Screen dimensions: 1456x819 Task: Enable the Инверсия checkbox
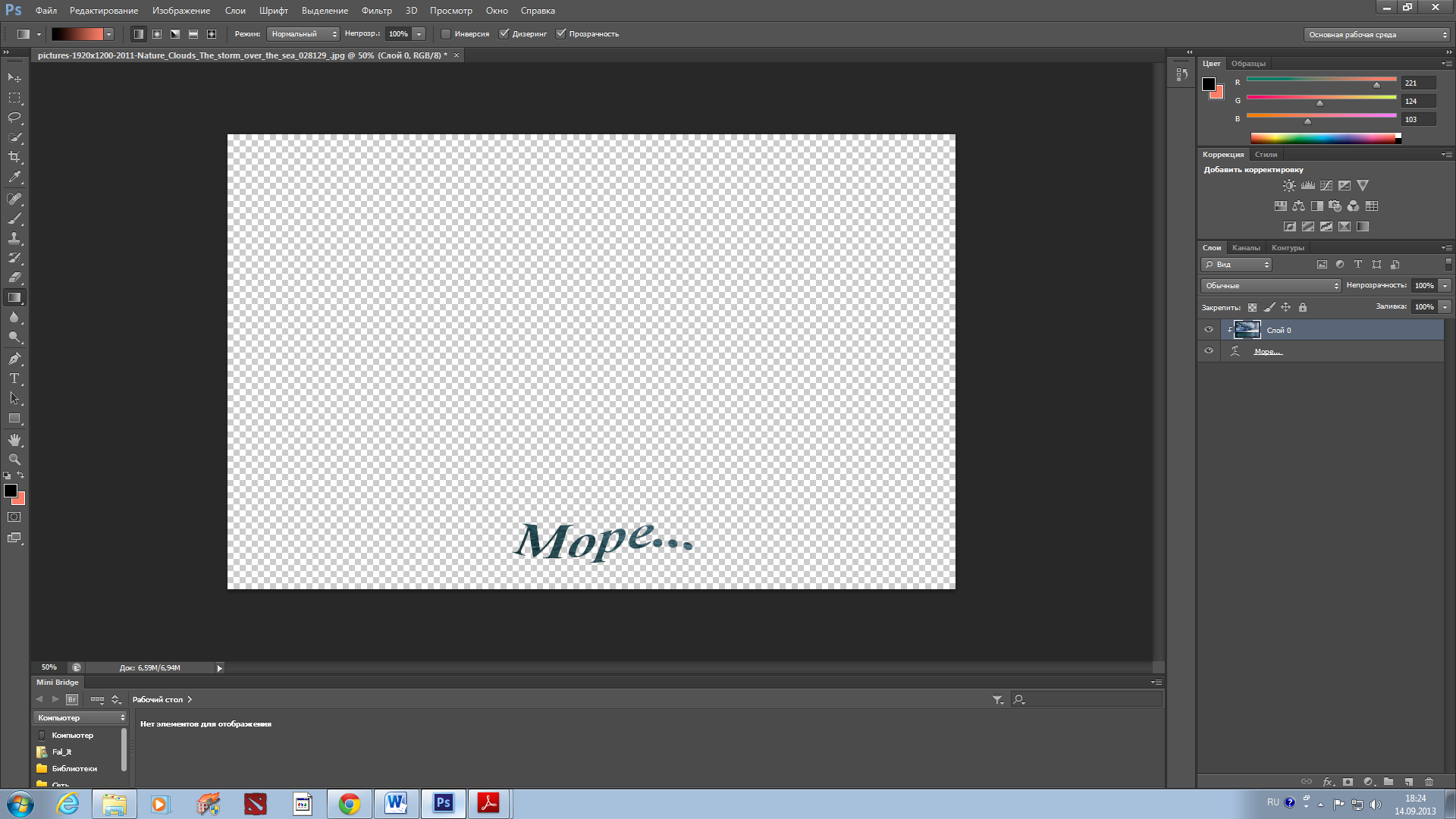(x=446, y=34)
